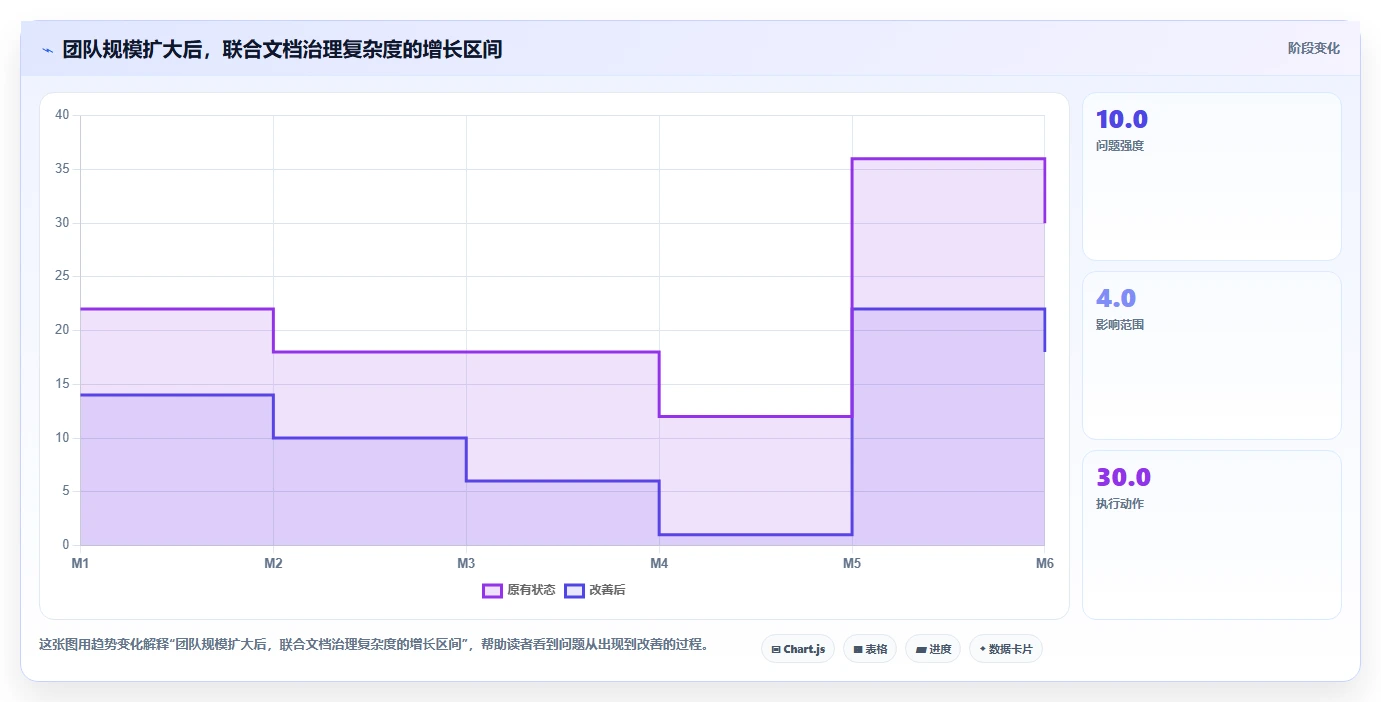Click the M5 axis label

(852, 563)
